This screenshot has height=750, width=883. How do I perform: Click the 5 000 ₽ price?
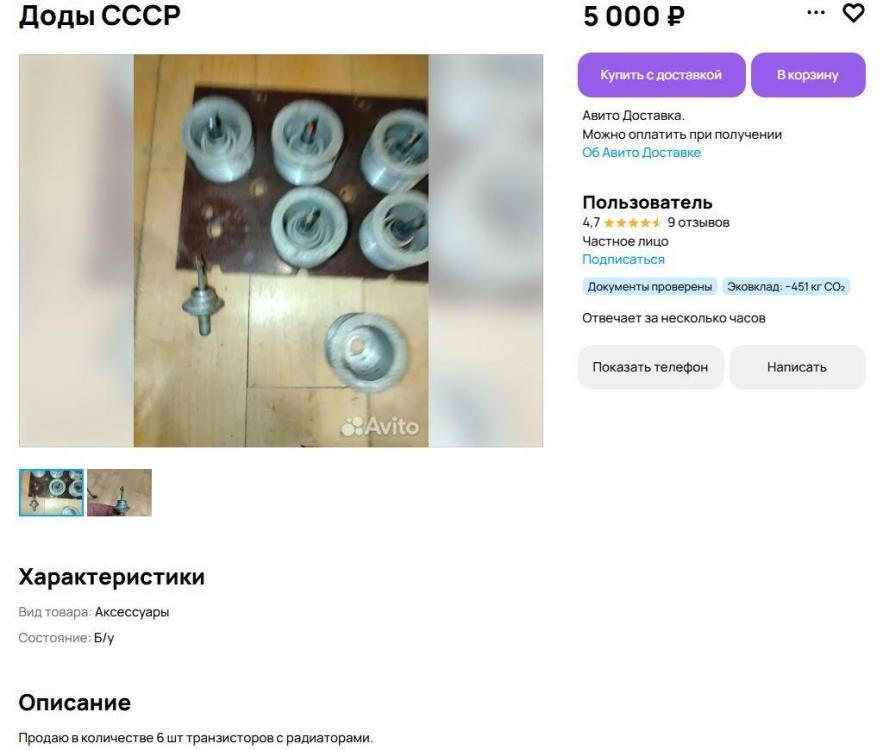tap(634, 16)
